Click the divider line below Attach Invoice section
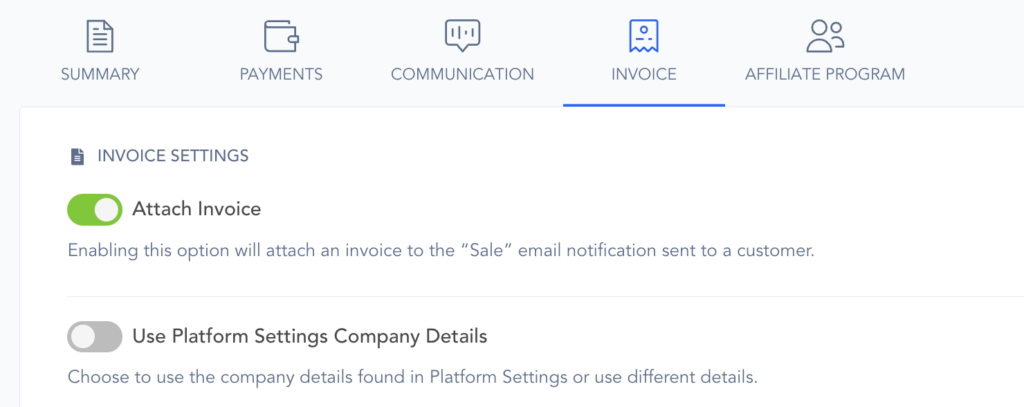The width and height of the screenshot is (1024, 407). 540,297
